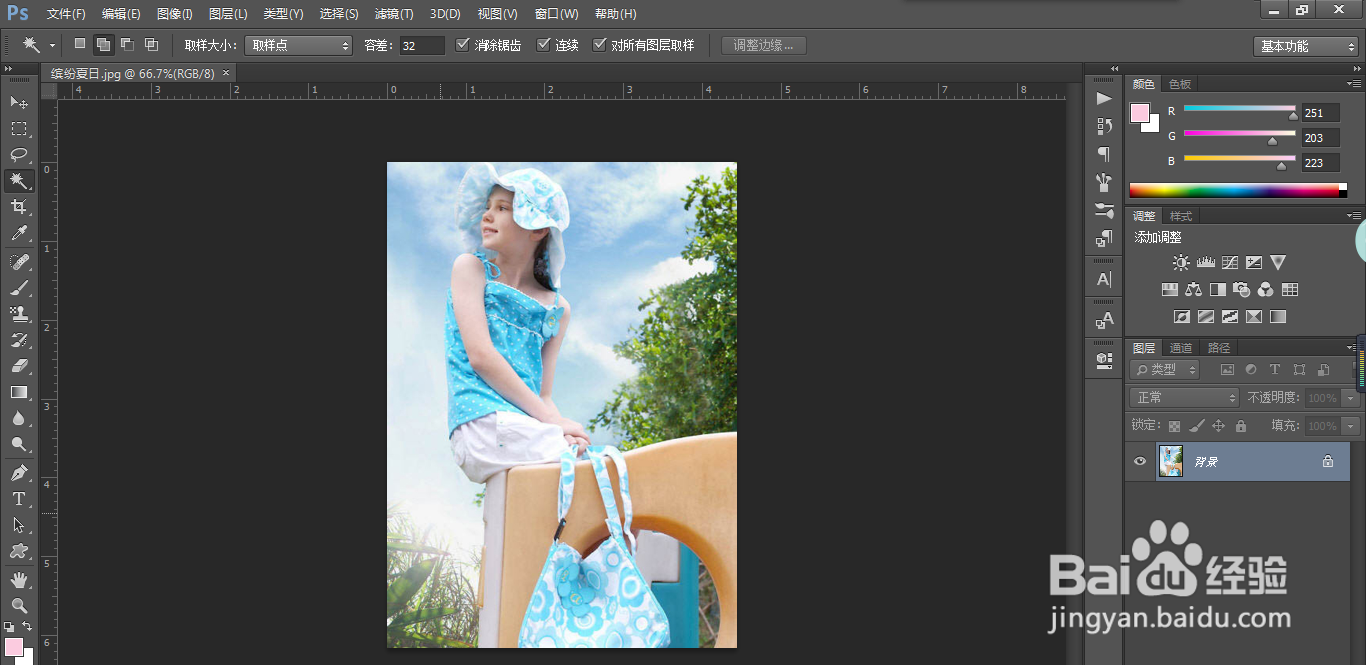
Task: Add a Brightness/Contrast adjustment
Action: 1181,263
